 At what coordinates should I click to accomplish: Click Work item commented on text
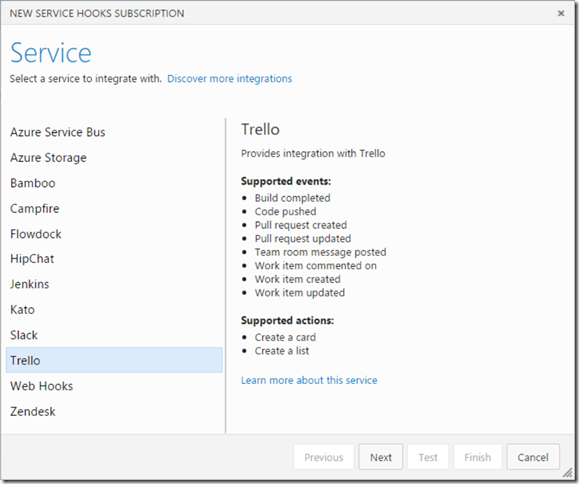pyautogui.click(x=316, y=266)
